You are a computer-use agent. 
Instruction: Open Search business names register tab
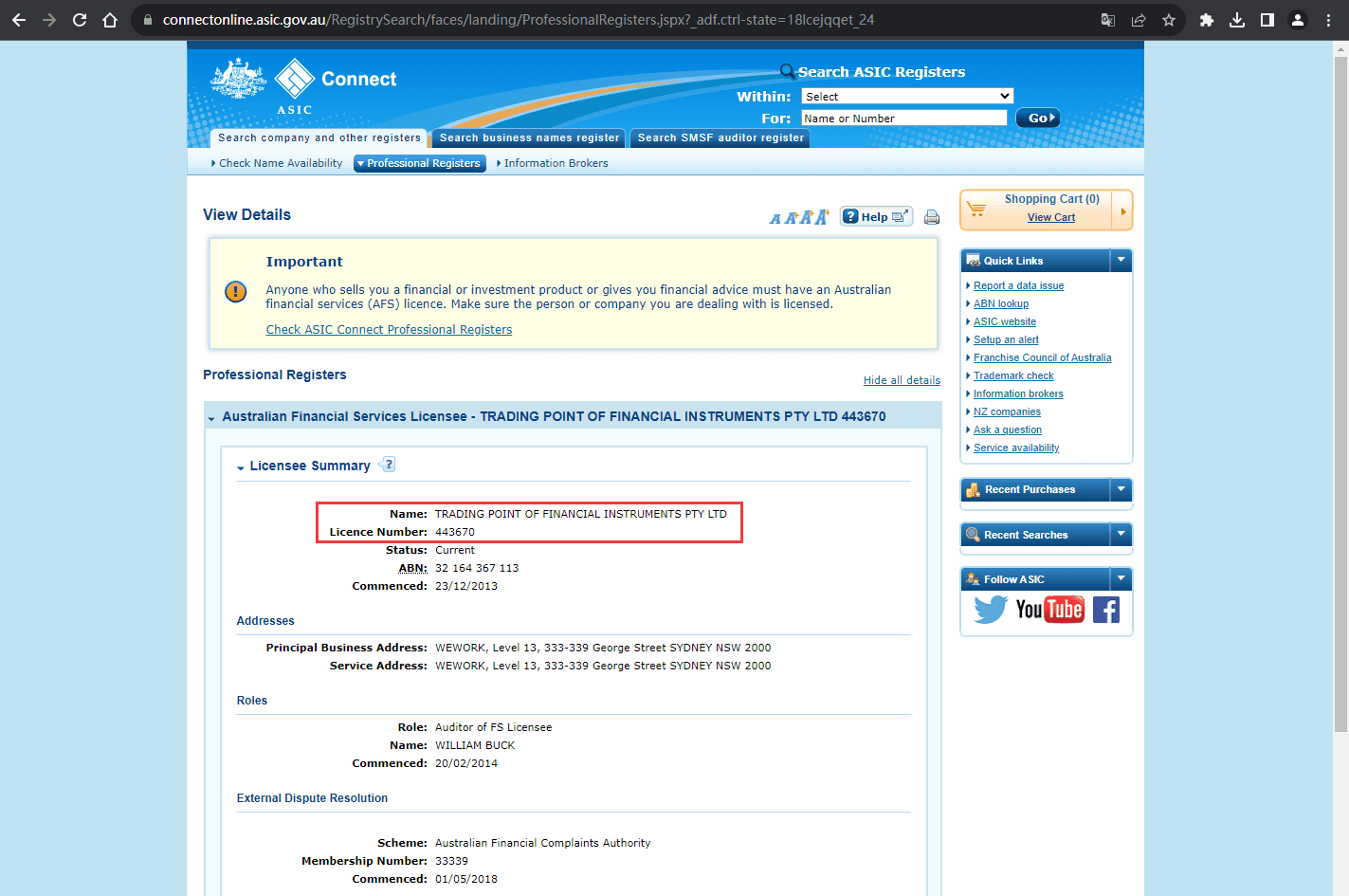529,138
